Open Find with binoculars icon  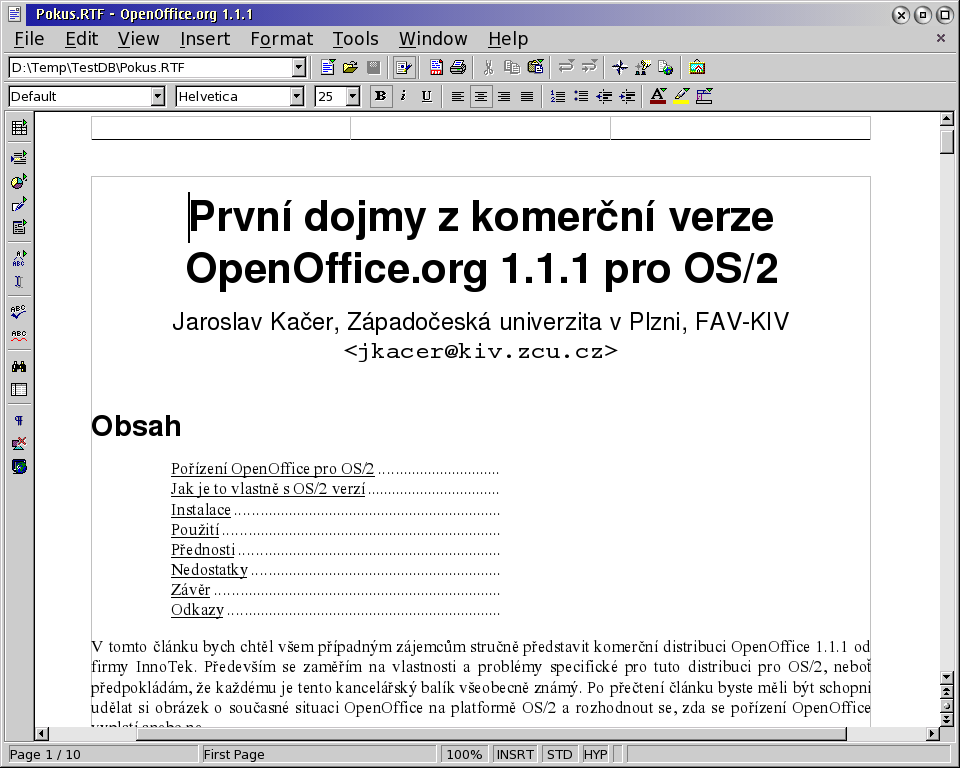click(19, 366)
